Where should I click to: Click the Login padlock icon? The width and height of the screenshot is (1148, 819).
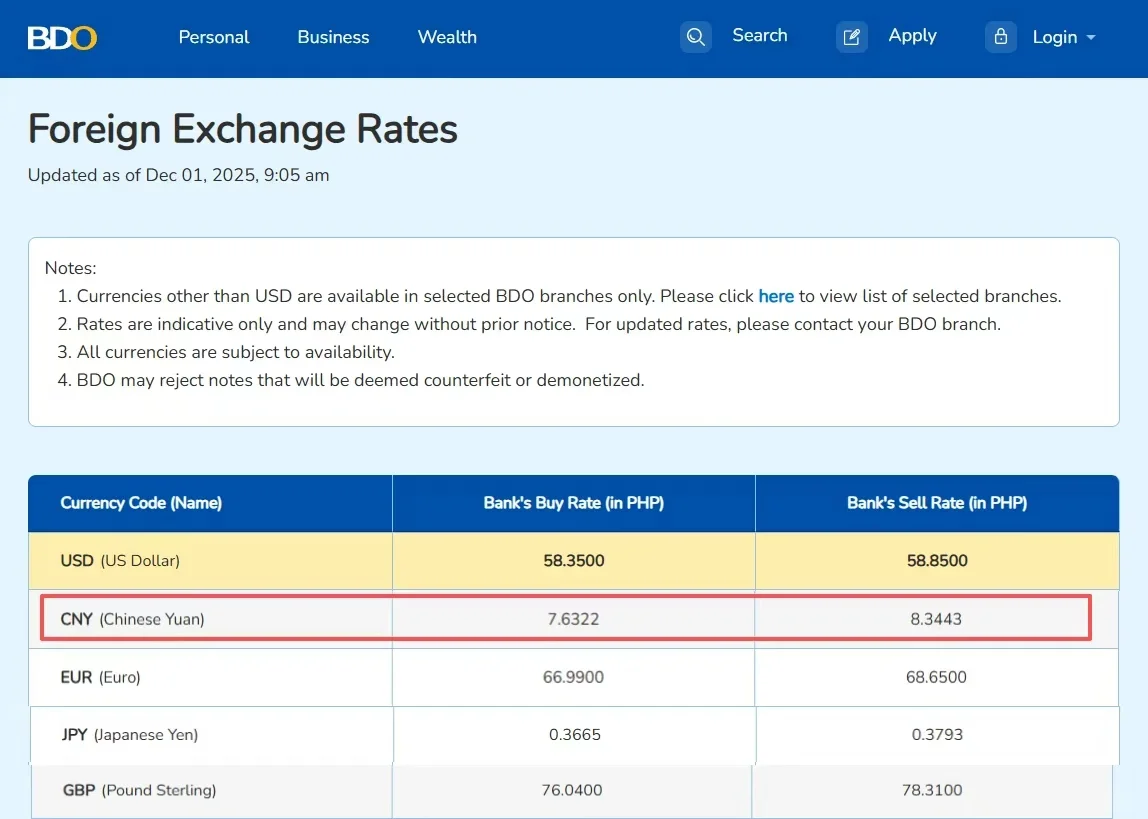tap(1000, 37)
